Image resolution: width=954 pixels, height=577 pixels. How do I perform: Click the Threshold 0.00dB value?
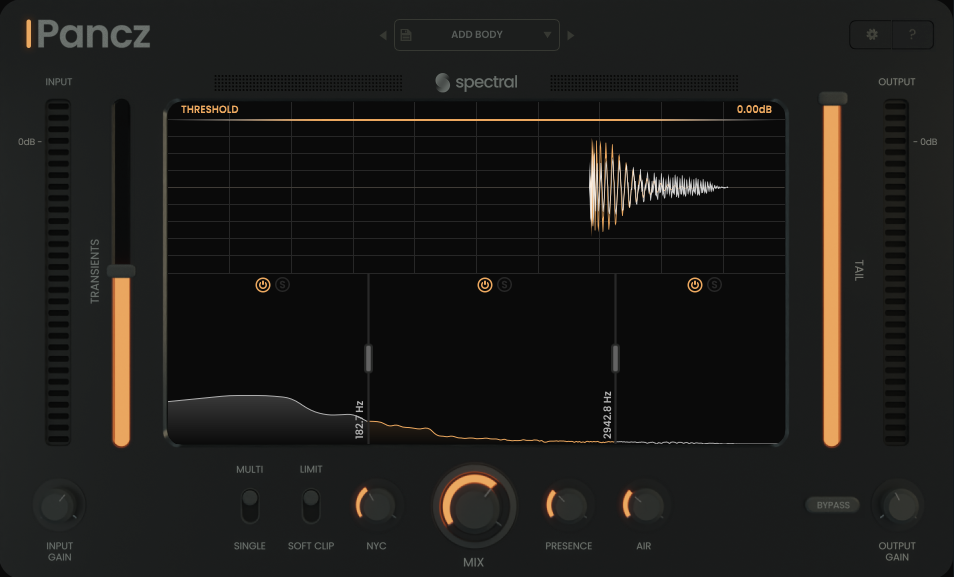coord(753,110)
